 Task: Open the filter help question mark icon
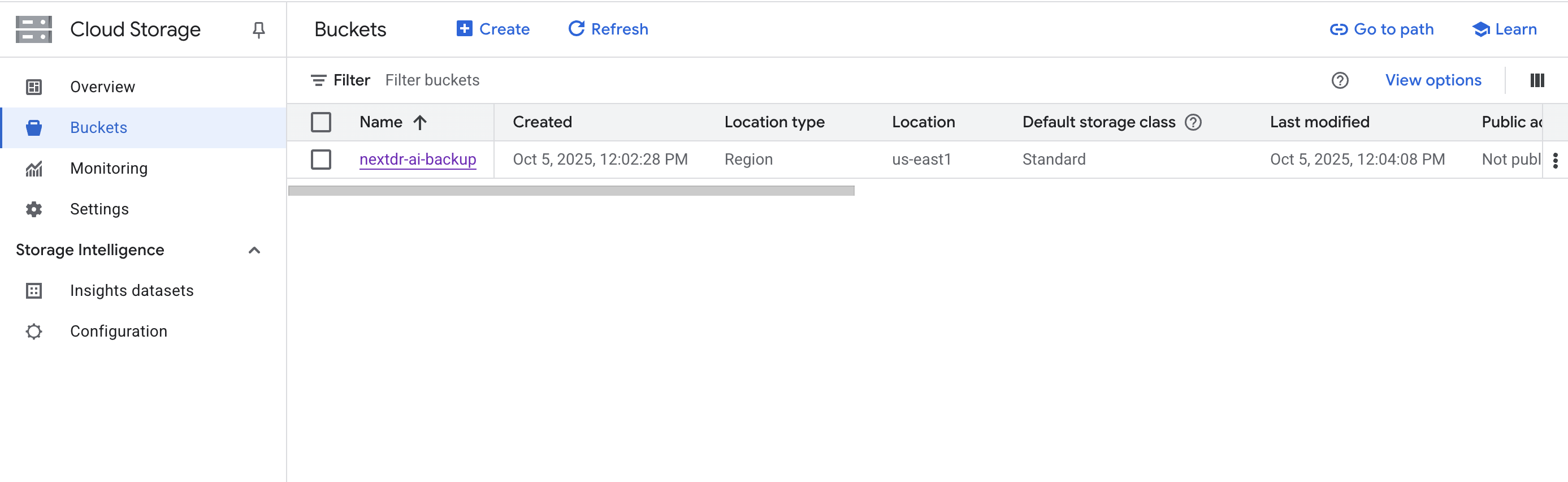tap(1339, 80)
